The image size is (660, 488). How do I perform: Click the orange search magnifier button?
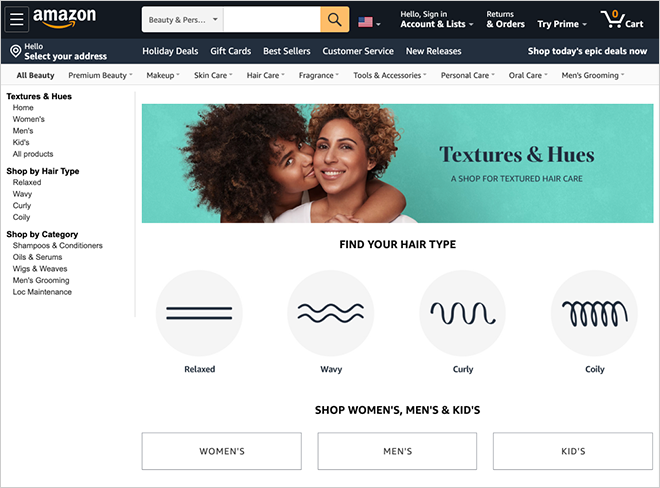(x=335, y=19)
